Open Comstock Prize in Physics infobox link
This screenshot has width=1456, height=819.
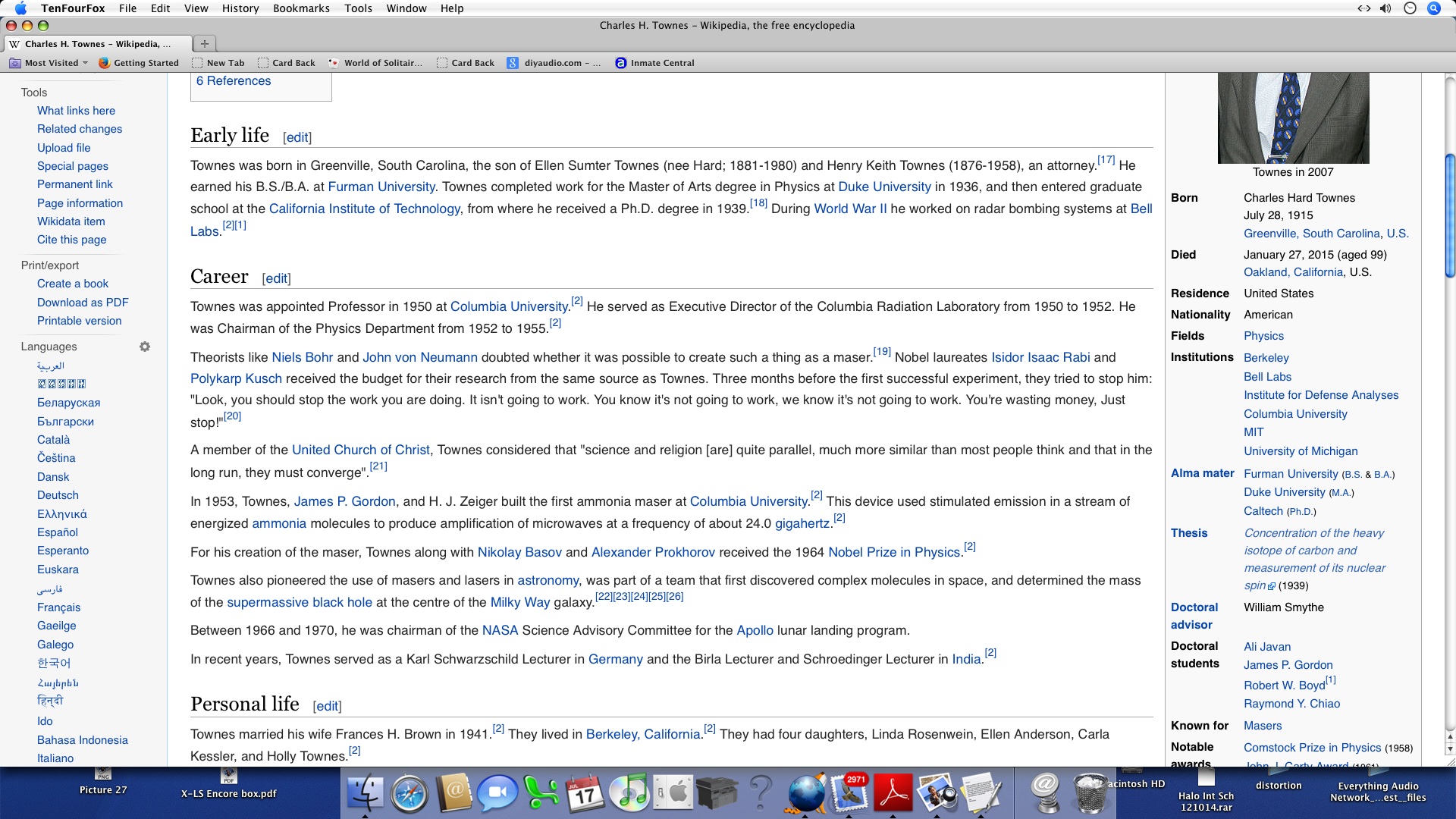click(x=1312, y=748)
